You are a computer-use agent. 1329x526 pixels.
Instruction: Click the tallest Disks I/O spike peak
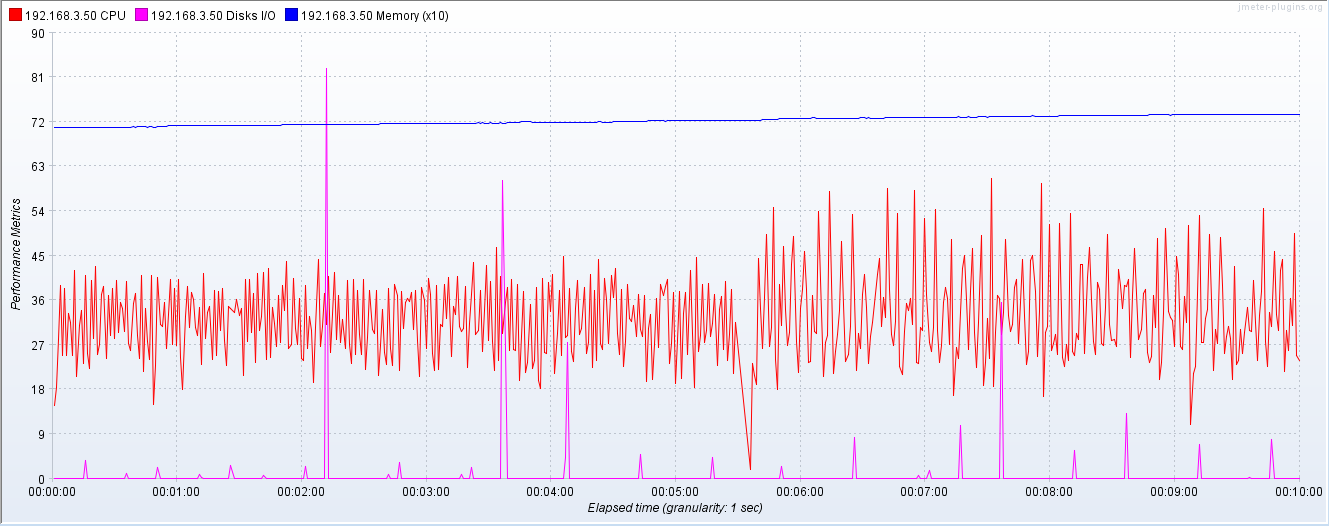(326, 69)
